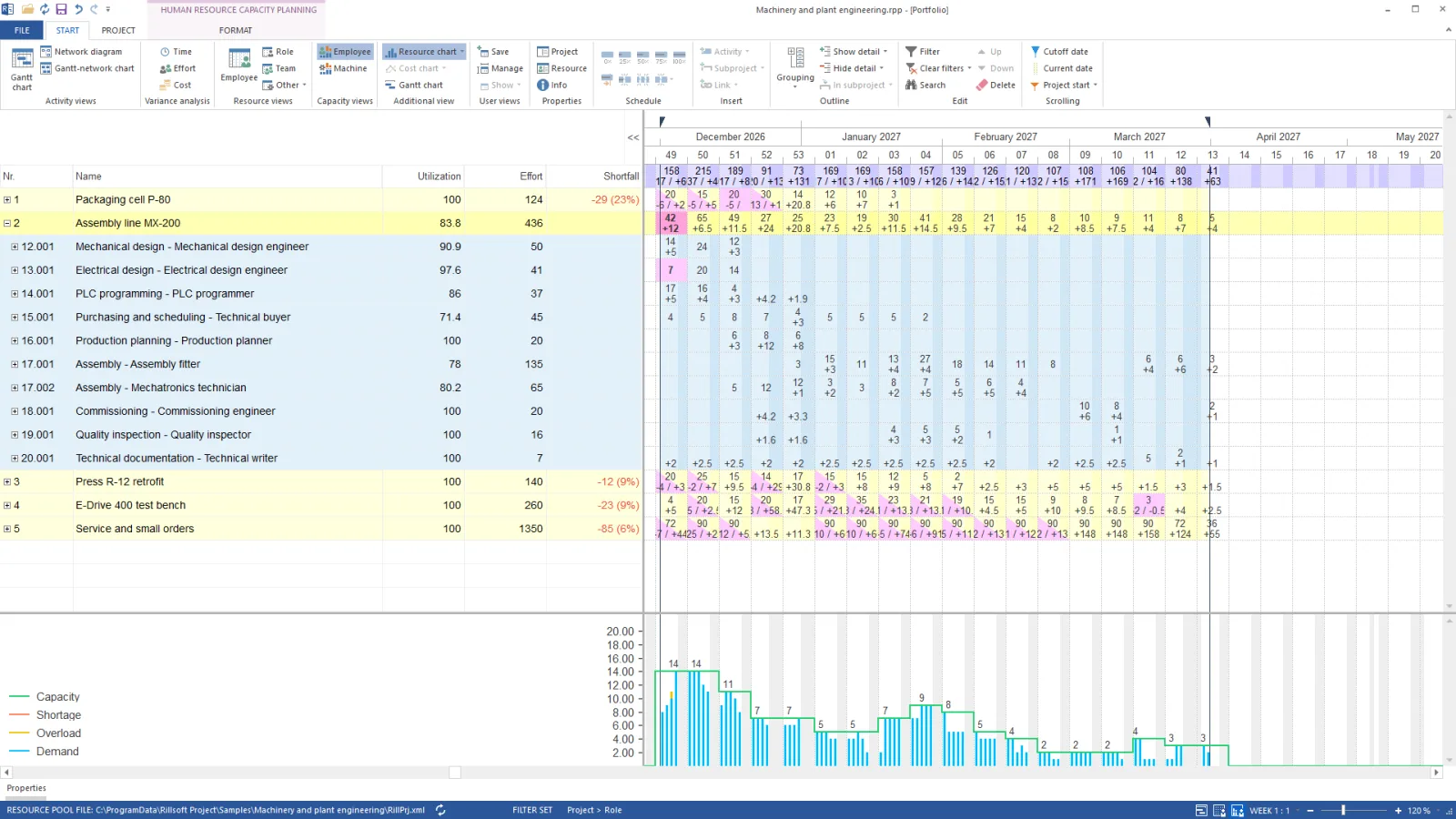This screenshot has height=819, width=1456.
Task: Select the E-Drive 400 test bench row
Action: tap(321, 505)
